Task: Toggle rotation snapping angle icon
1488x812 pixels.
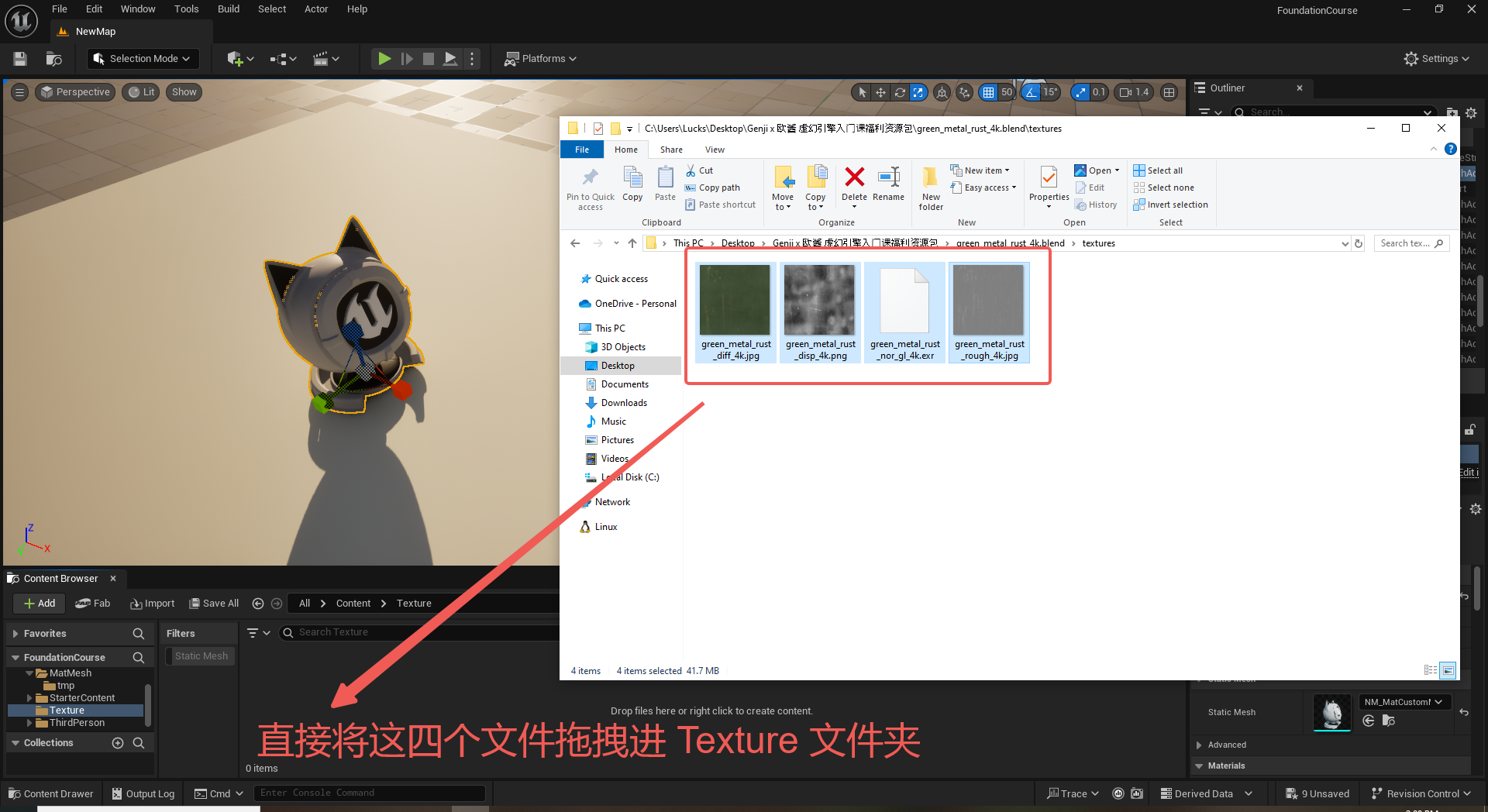Action: pyautogui.click(x=1031, y=92)
